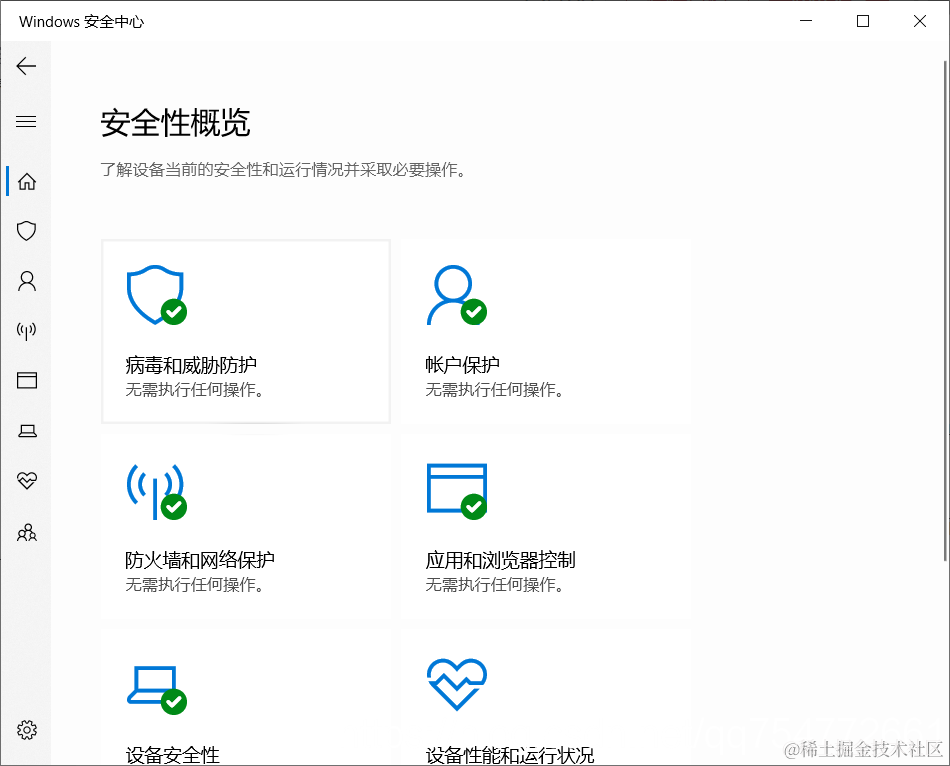This screenshot has height=766, width=950.
Task: Open 防火墙和网络保护 via sidebar signal icon
Action: 27,331
